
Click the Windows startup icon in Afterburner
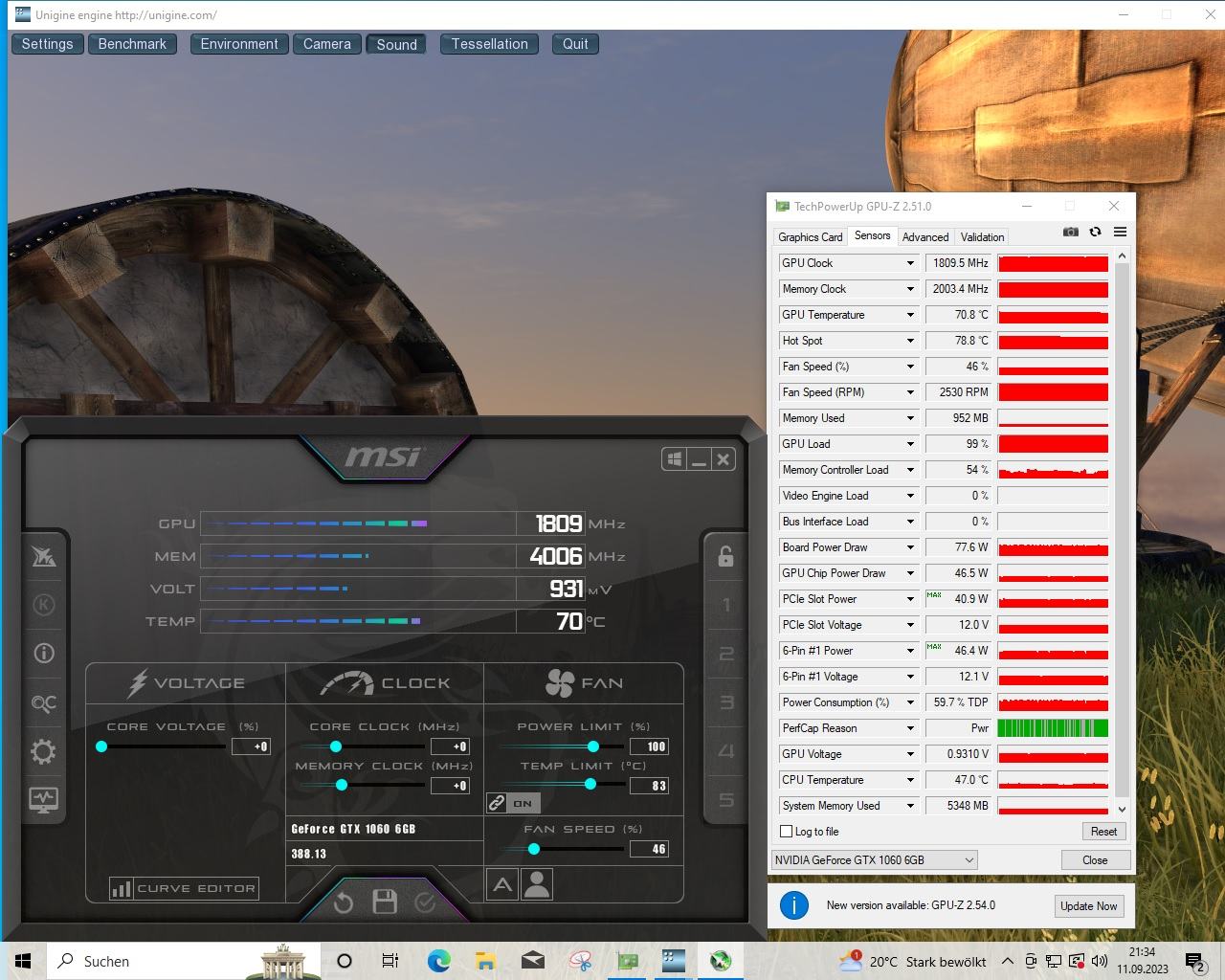click(x=675, y=459)
